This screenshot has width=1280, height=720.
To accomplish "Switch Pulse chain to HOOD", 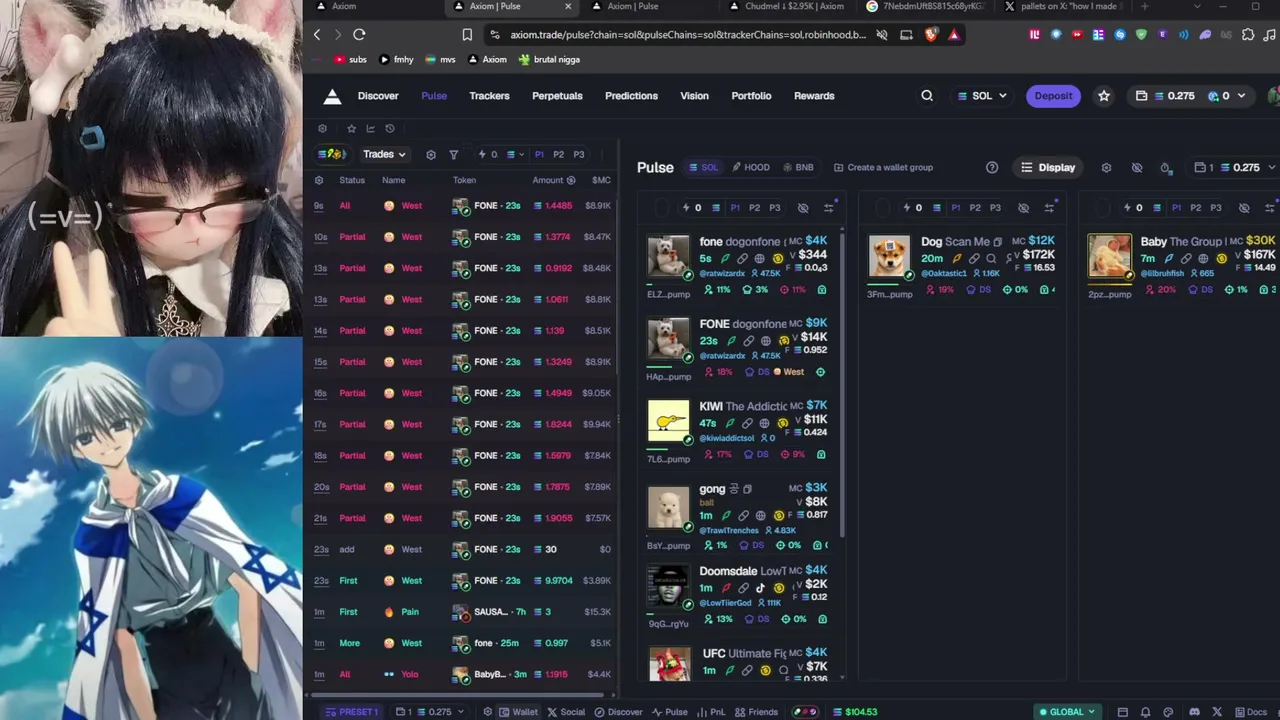I will click(751, 167).
